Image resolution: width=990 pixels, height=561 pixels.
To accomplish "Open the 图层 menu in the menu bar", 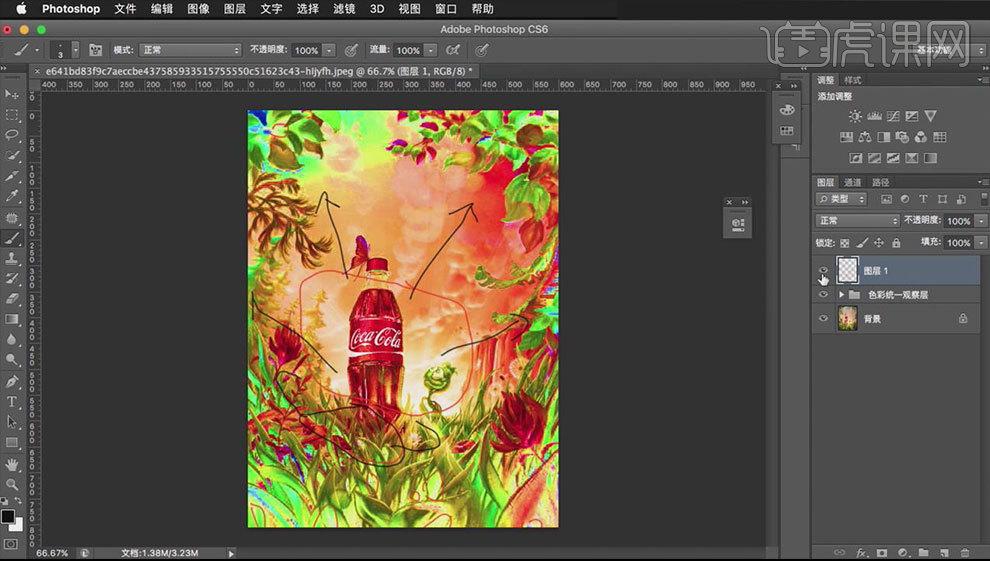I will click(x=234, y=9).
